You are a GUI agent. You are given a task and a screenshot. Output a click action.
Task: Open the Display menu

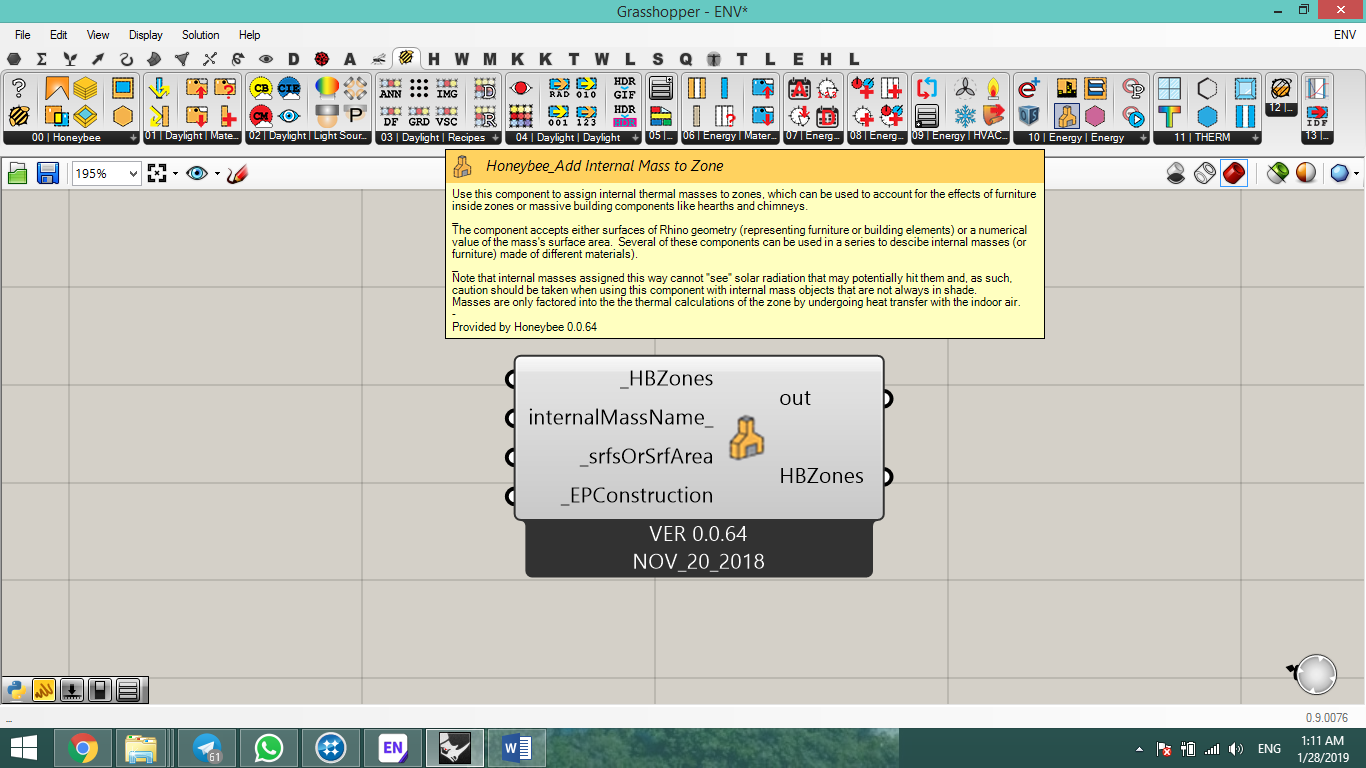pos(146,35)
